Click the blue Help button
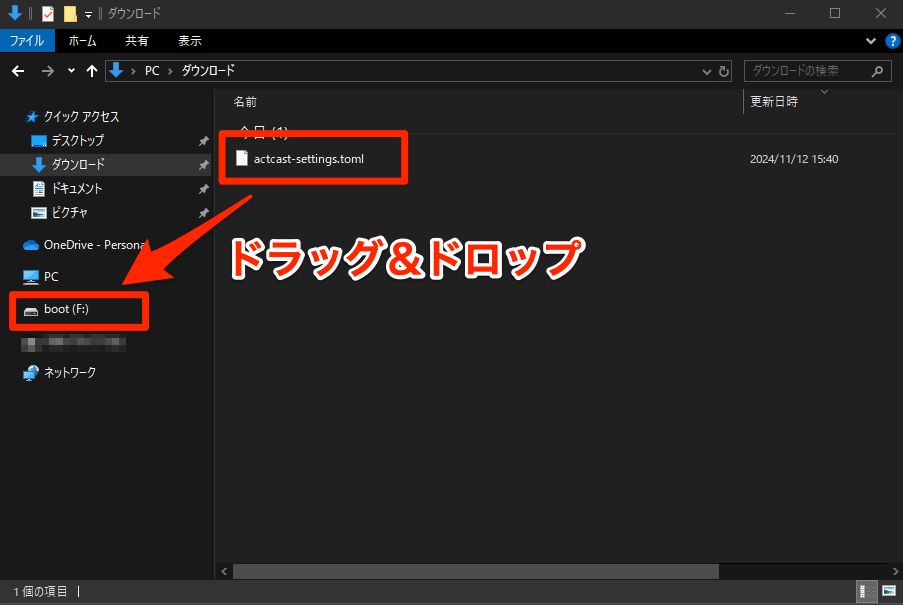The width and height of the screenshot is (903, 605). [x=893, y=40]
